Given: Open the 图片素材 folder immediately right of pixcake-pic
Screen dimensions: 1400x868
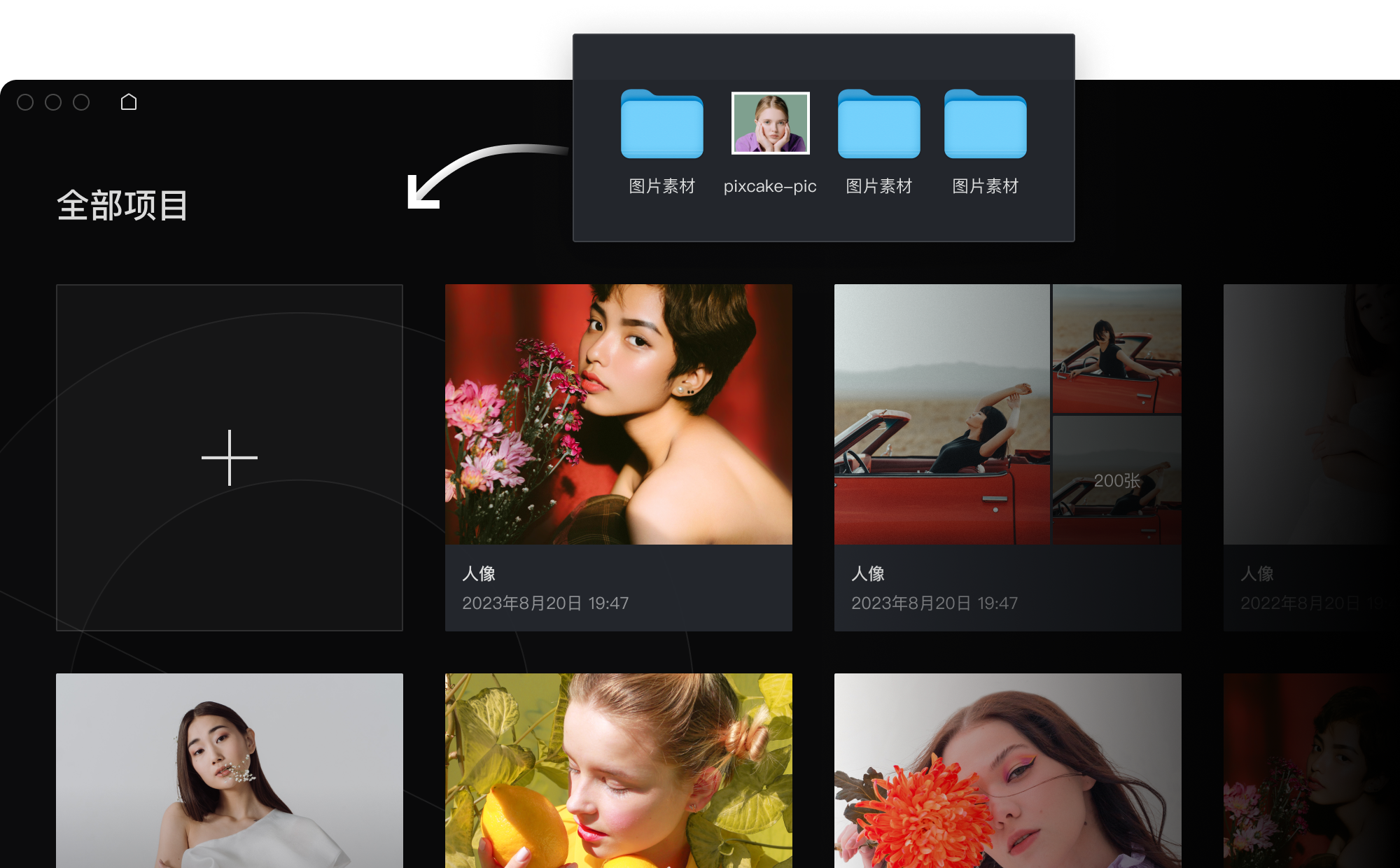Looking at the screenshot, I should click(878, 124).
